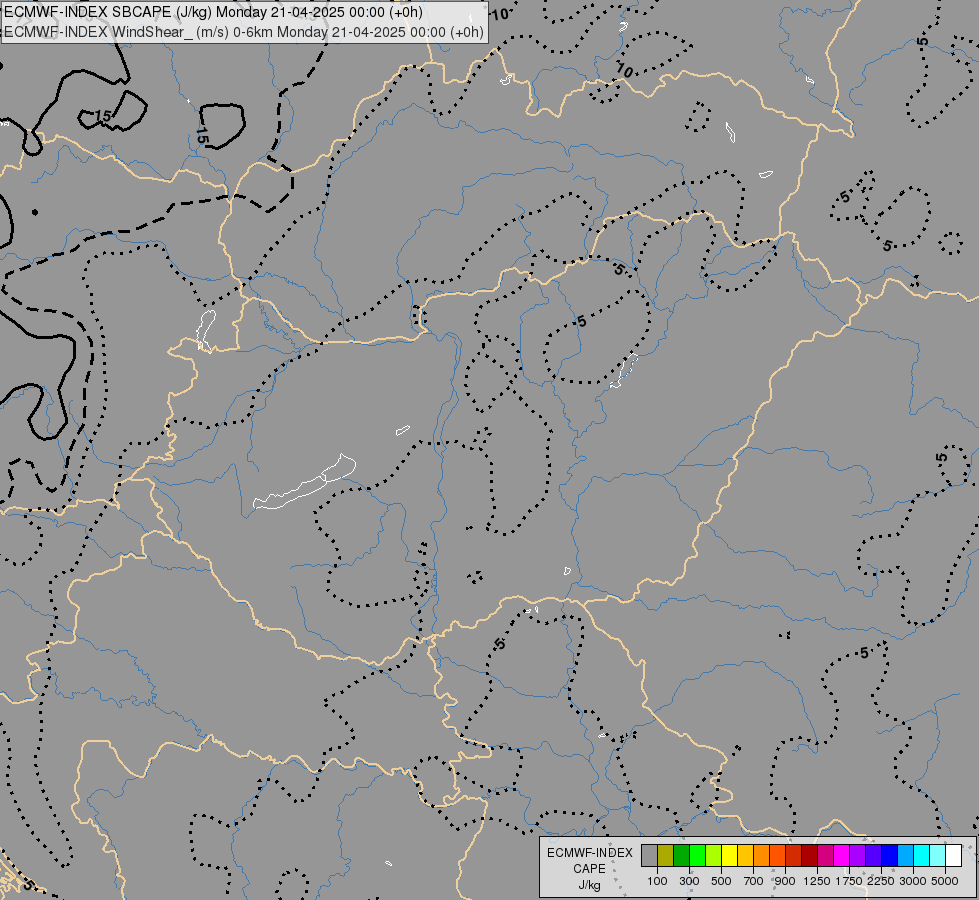Click the CAPE label in the legend box
This screenshot has height=900, width=979.
[x=589, y=869]
